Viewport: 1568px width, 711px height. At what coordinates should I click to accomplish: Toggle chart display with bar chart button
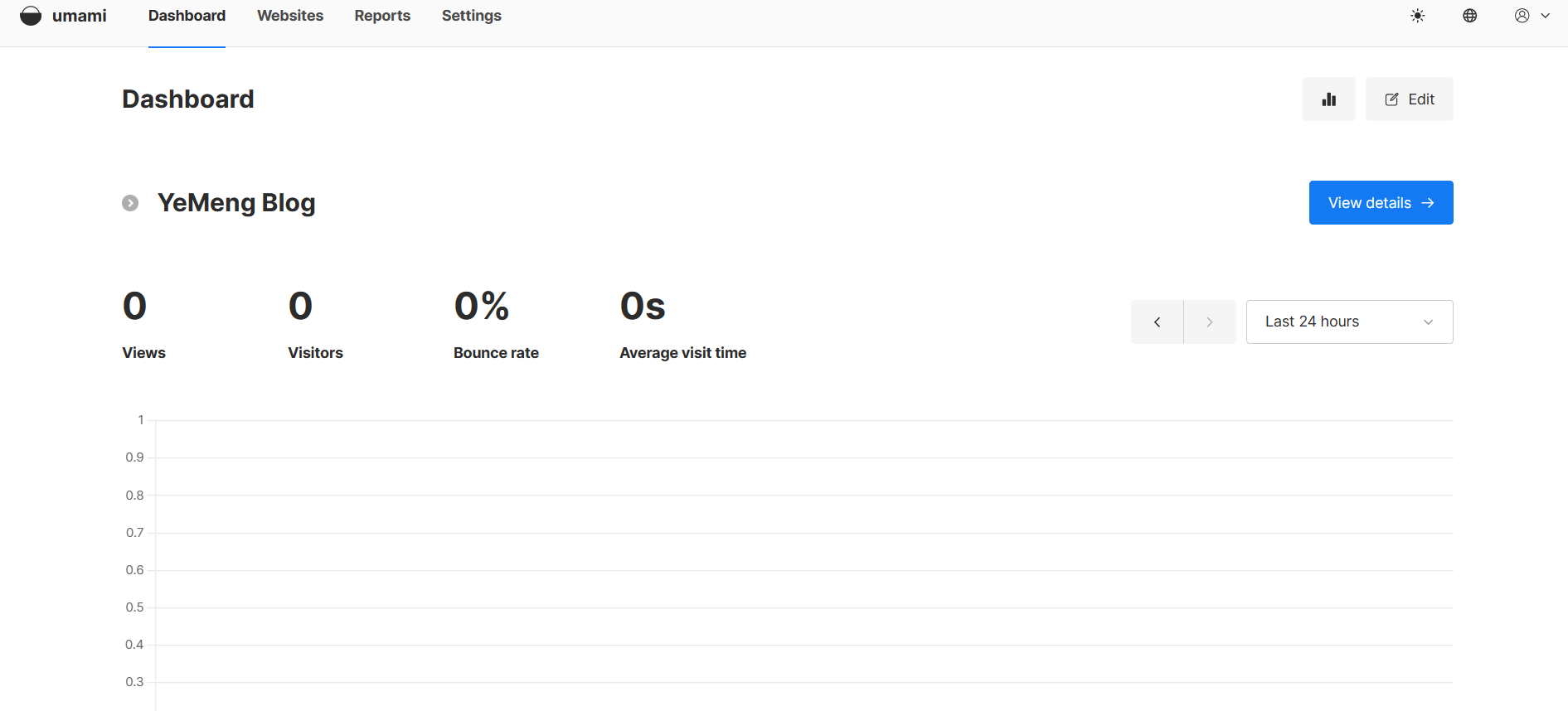pyautogui.click(x=1328, y=99)
